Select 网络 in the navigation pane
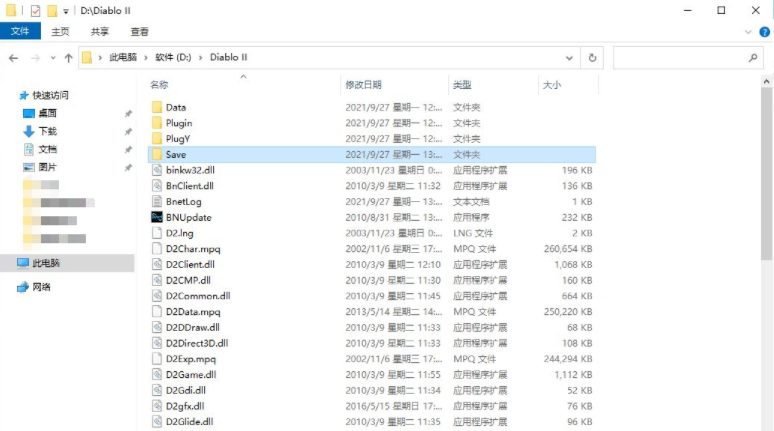 [x=41, y=287]
